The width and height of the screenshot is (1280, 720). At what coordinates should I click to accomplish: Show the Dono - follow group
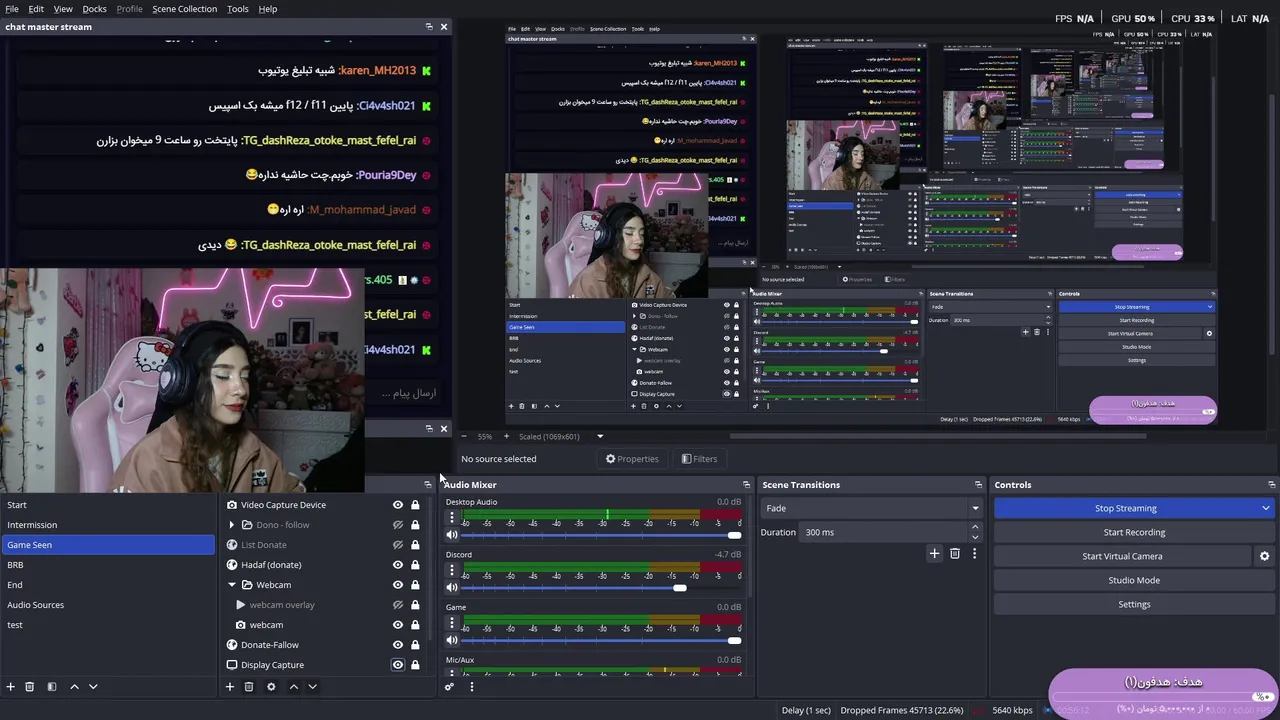398,525
